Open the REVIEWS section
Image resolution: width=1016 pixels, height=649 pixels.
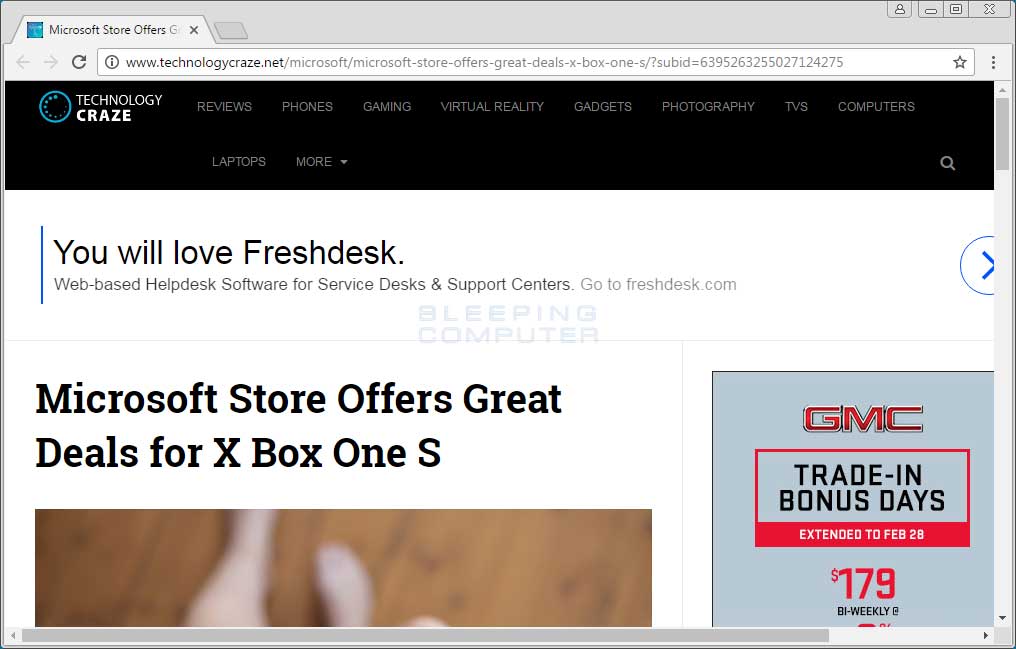(224, 107)
